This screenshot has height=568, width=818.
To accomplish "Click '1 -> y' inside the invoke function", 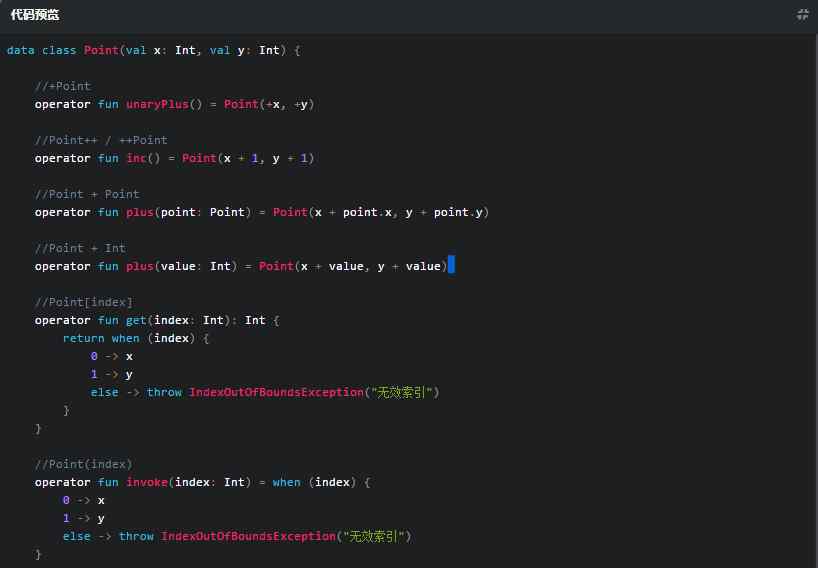I will tap(83, 518).
